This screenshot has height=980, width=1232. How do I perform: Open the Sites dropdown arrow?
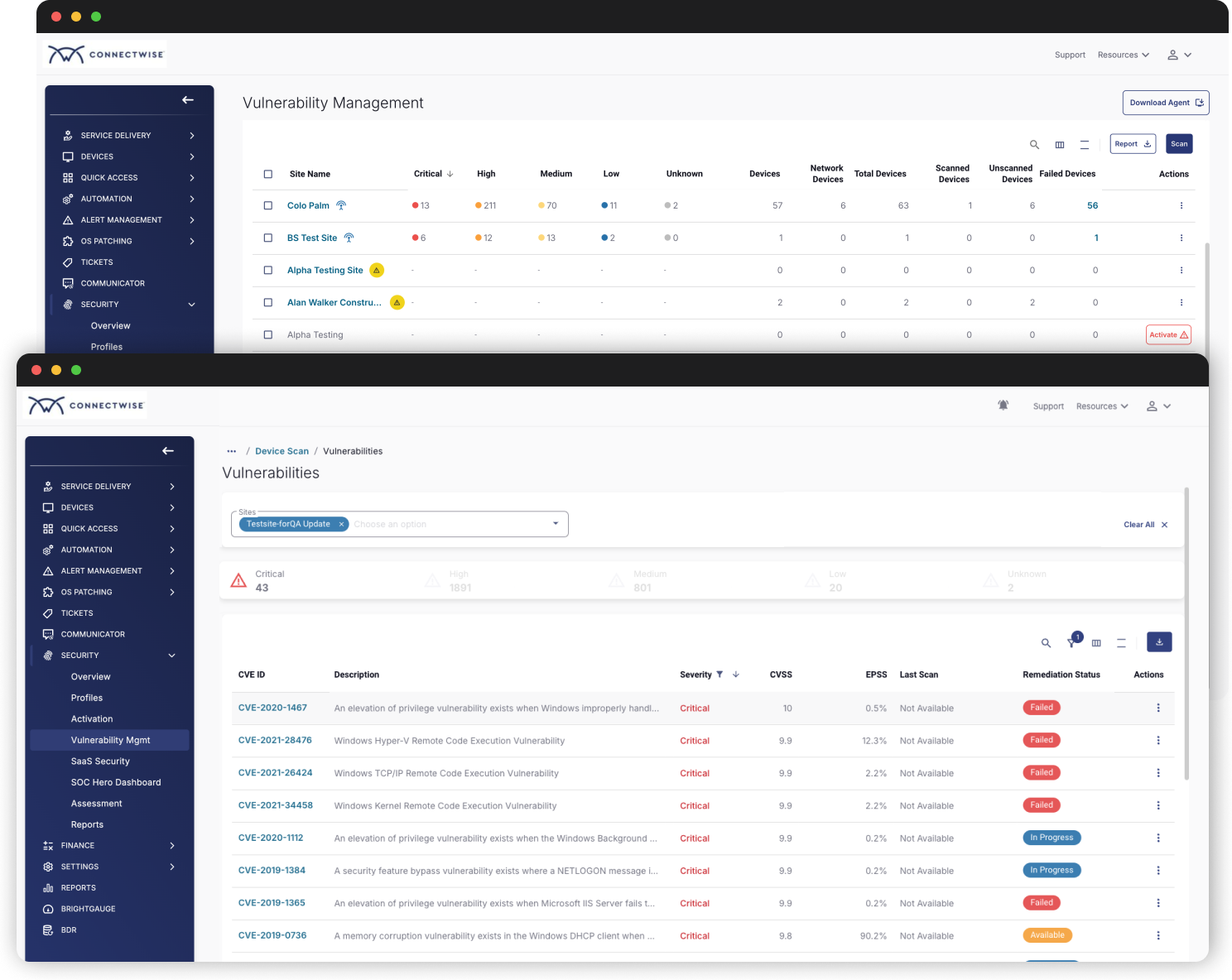(556, 524)
